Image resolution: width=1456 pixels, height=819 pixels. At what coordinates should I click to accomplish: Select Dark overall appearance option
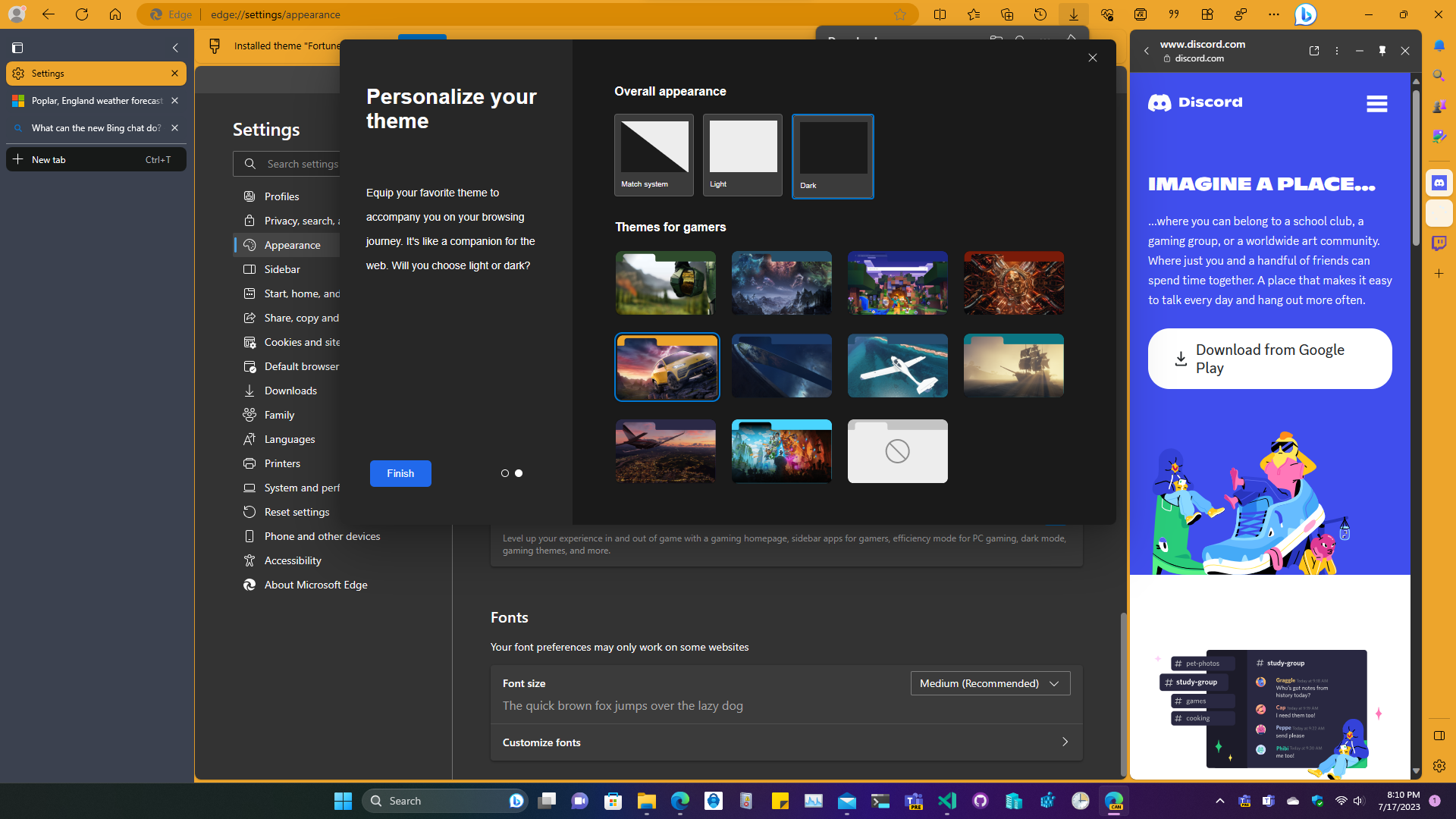pyautogui.click(x=833, y=156)
